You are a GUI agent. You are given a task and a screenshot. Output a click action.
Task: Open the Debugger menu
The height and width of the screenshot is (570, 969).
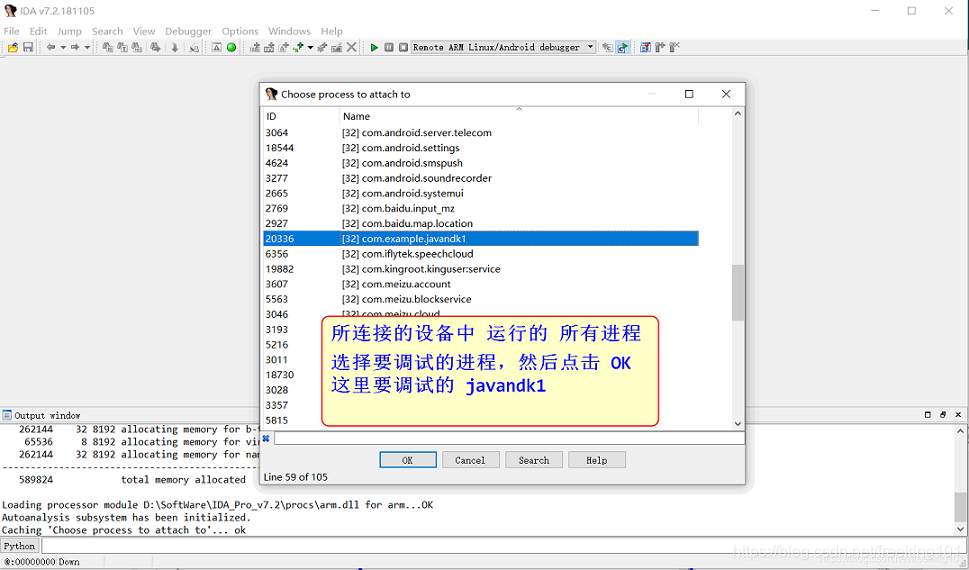coord(188,31)
